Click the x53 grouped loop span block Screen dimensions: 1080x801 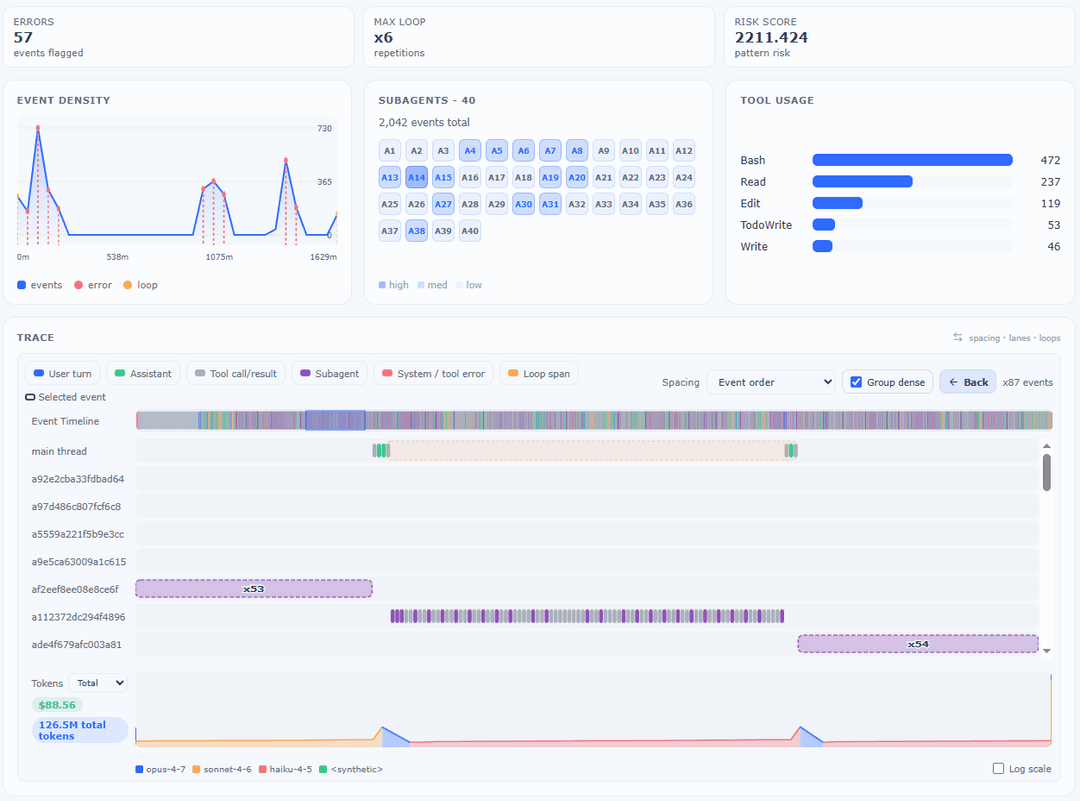coord(254,589)
